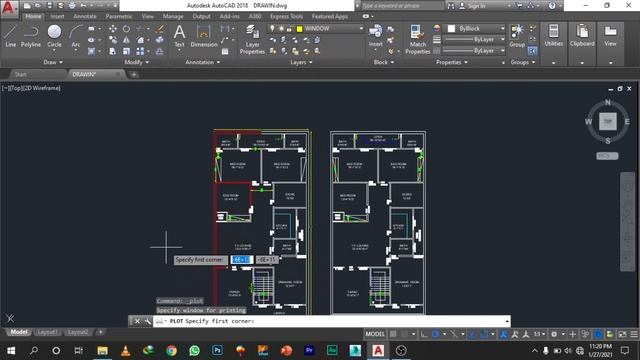Open Layer Properties manager
Screen dimensions: 640x360
[x=252, y=39]
